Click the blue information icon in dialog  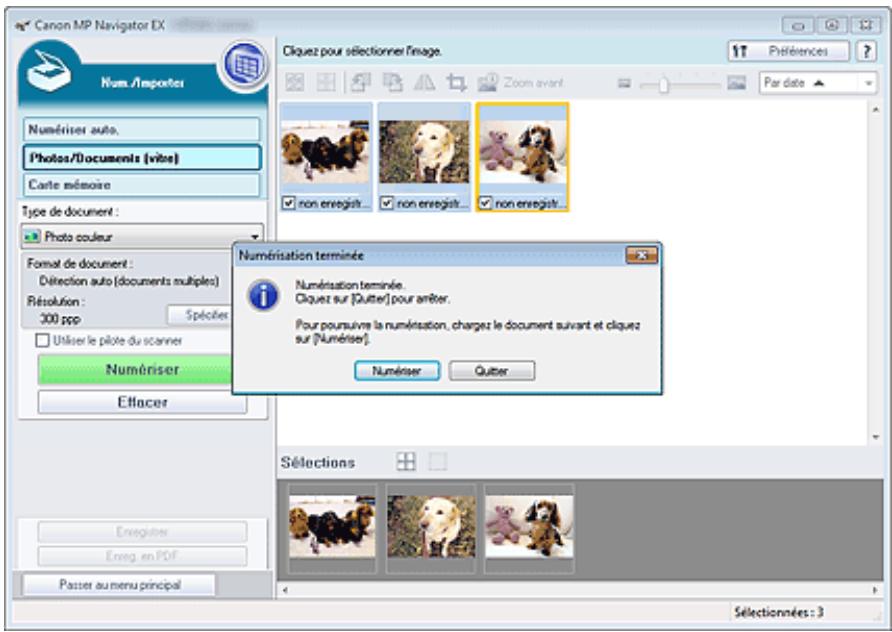point(263,296)
